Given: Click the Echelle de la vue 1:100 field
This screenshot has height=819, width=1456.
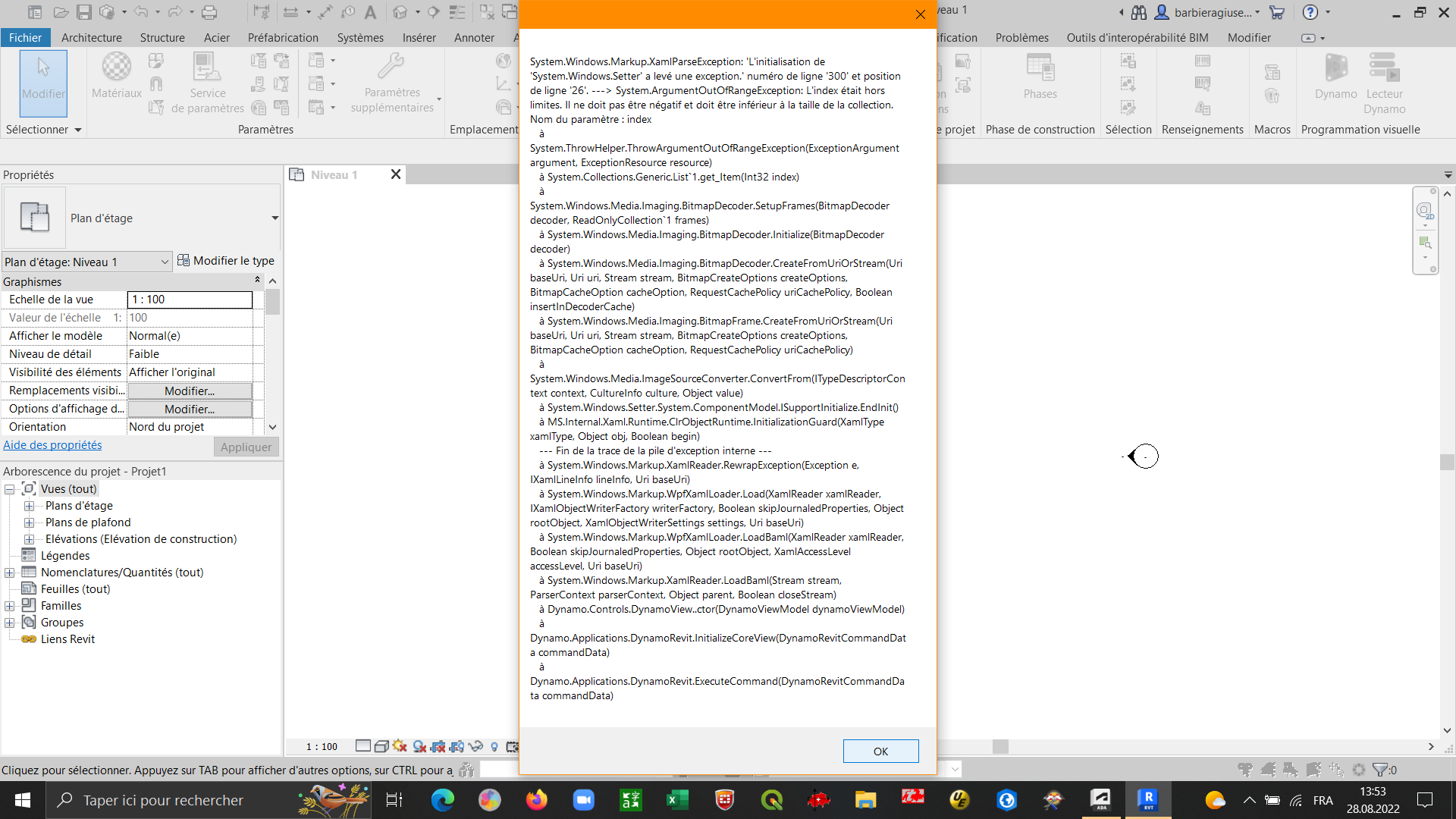Looking at the screenshot, I should point(190,300).
